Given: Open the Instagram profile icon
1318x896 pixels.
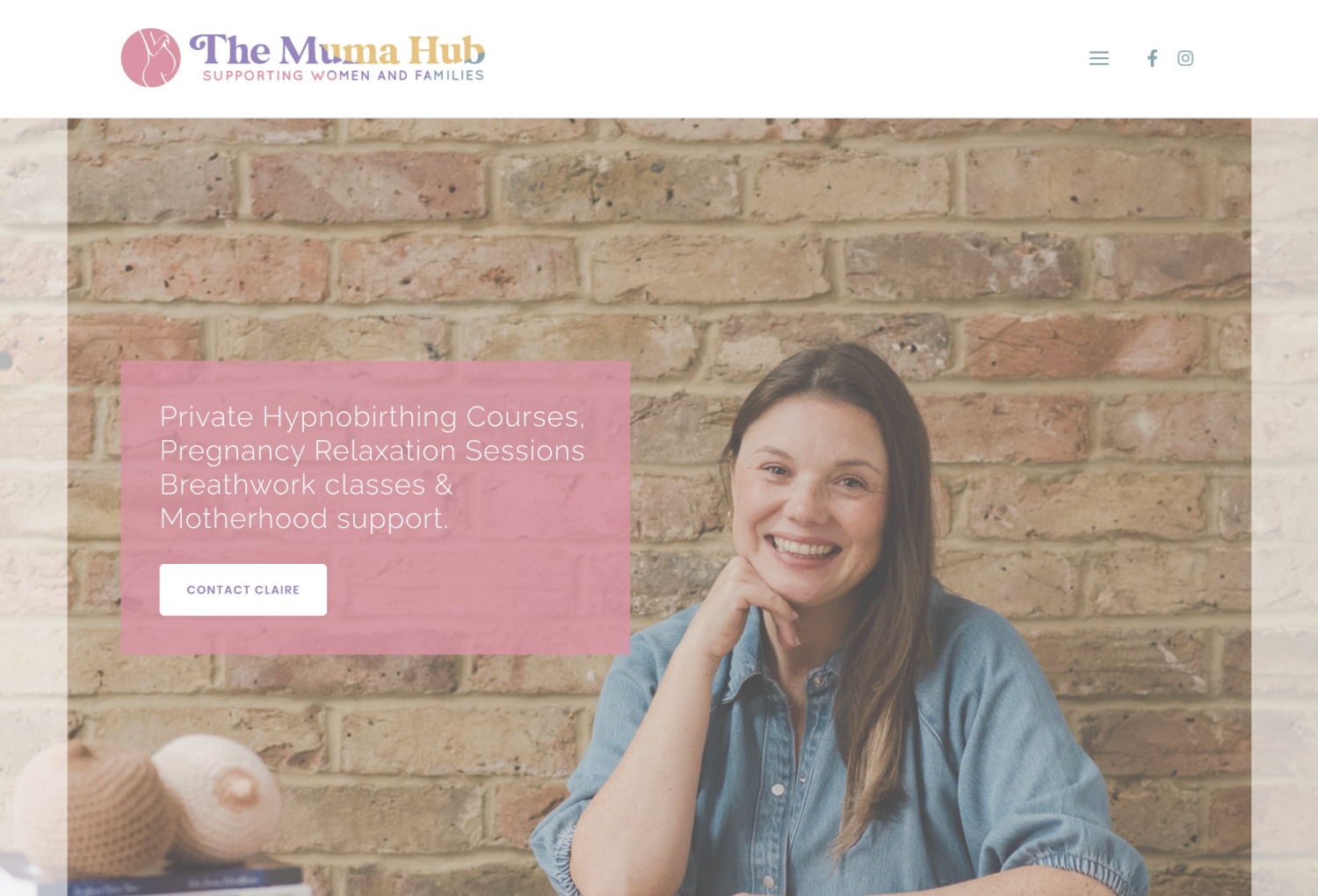Looking at the screenshot, I should (x=1185, y=58).
